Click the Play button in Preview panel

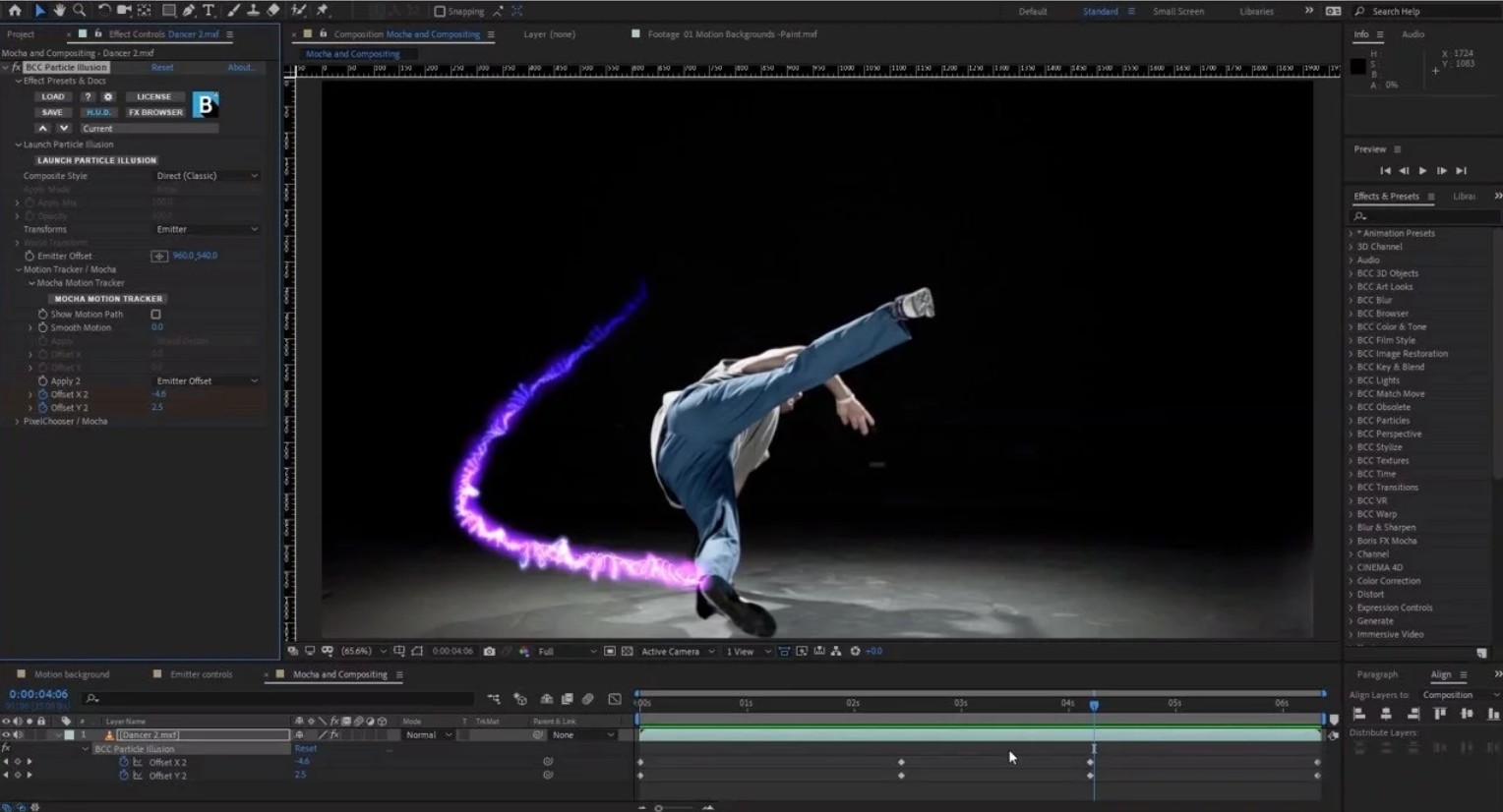(x=1422, y=171)
